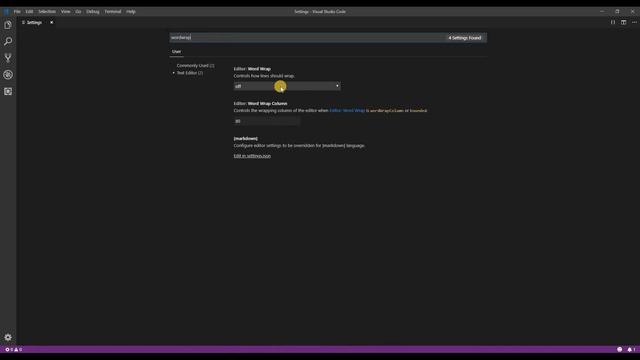Open the Source Control view
640x360 pixels.
pyautogui.click(x=8, y=58)
